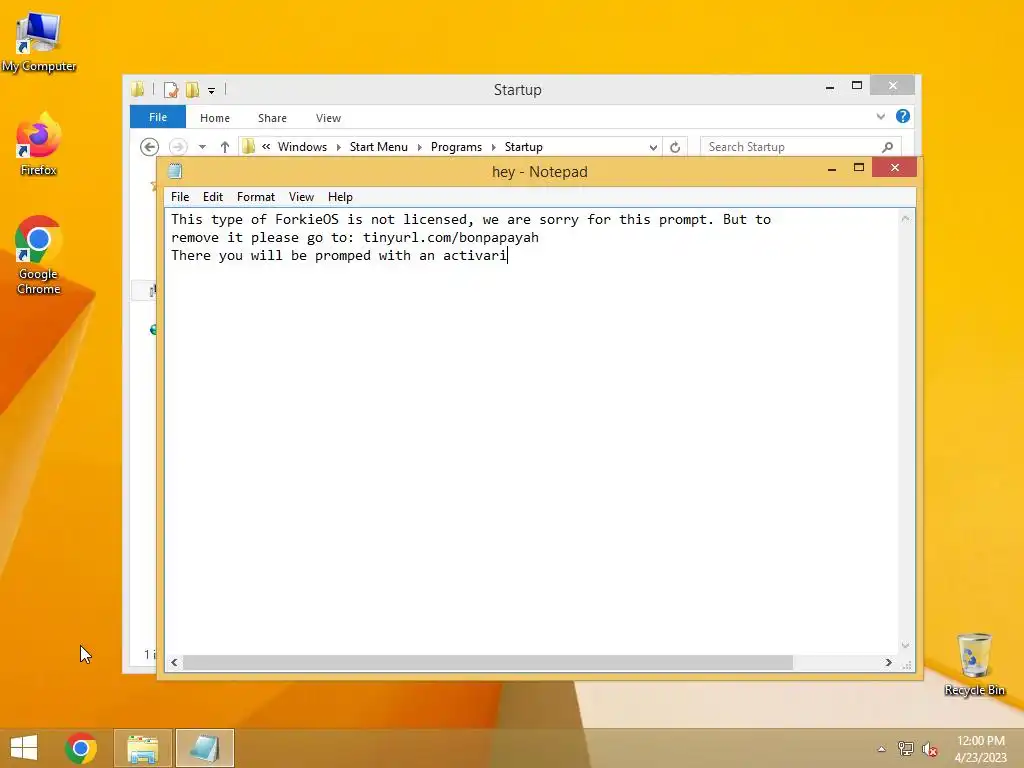Screen dimensions: 1024x768
Task: Expand arrow after Start Menu breadcrumb
Action: pyautogui.click(x=419, y=148)
